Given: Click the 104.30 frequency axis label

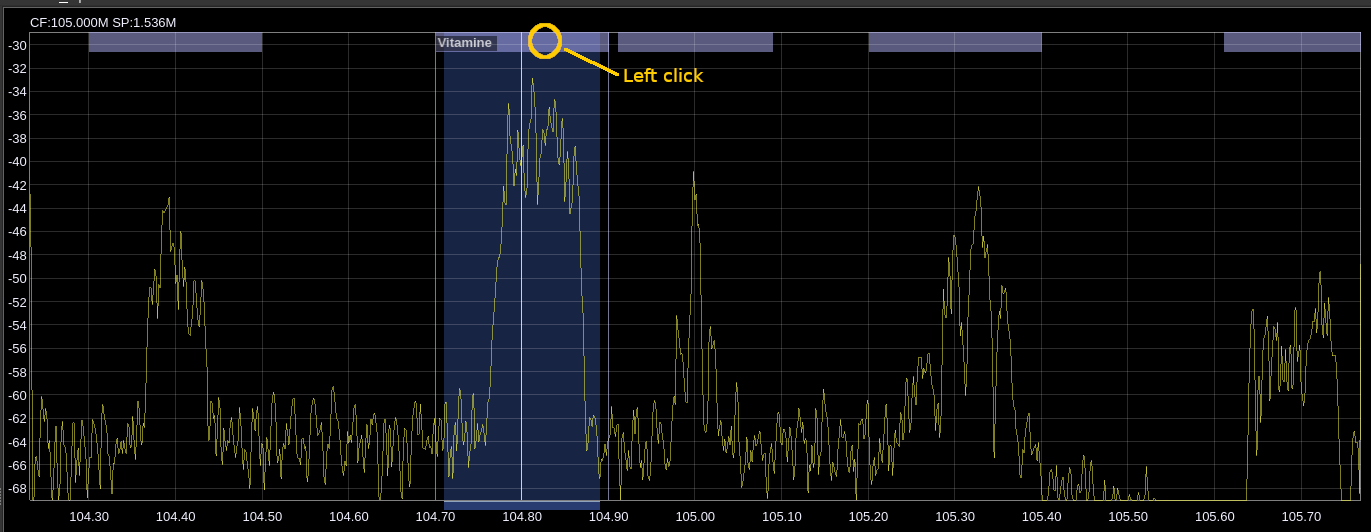Looking at the screenshot, I should coord(89,517).
